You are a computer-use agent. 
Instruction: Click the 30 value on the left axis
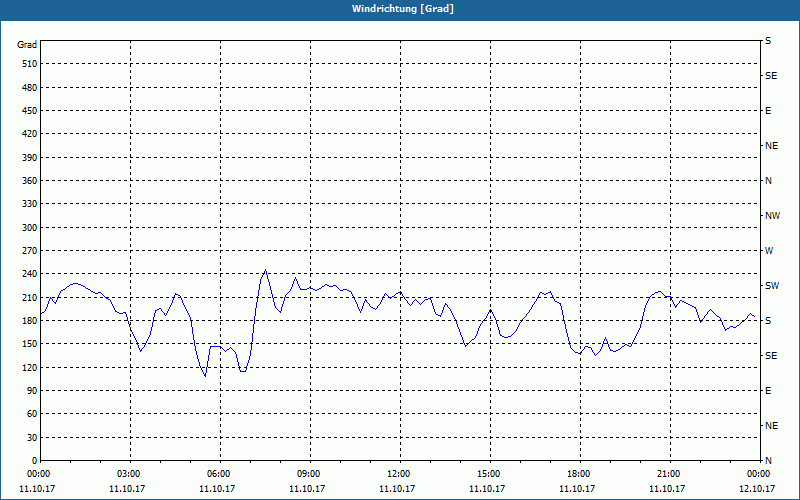[31, 437]
